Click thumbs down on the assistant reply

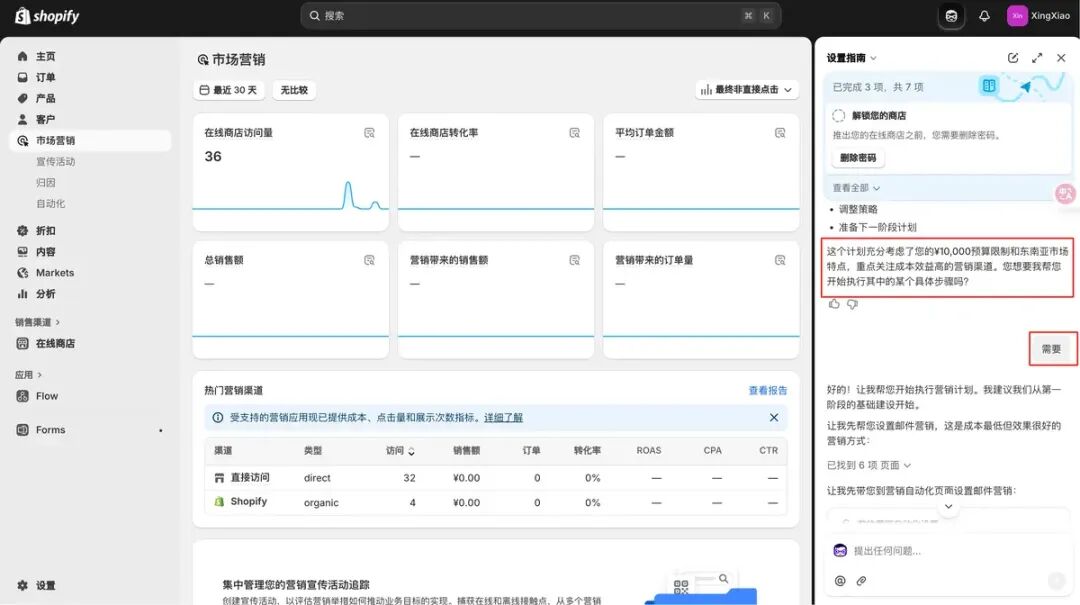click(x=852, y=304)
